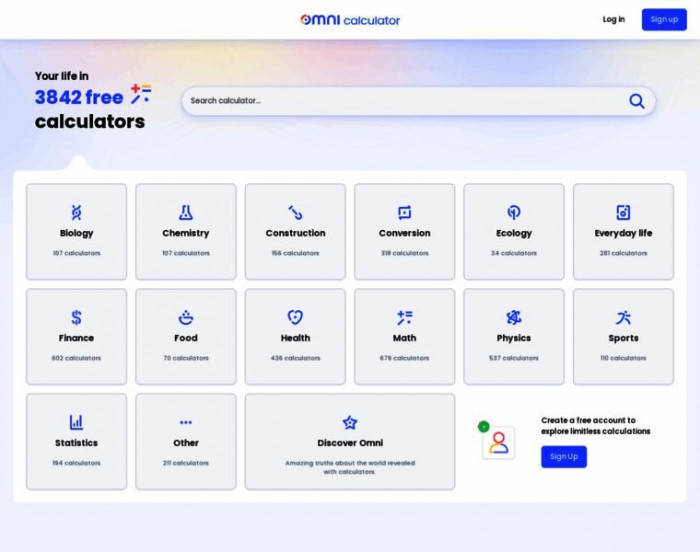The height and width of the screenshot is (552, 700).
Task: Open the Log in link
Action: [613, 19]
